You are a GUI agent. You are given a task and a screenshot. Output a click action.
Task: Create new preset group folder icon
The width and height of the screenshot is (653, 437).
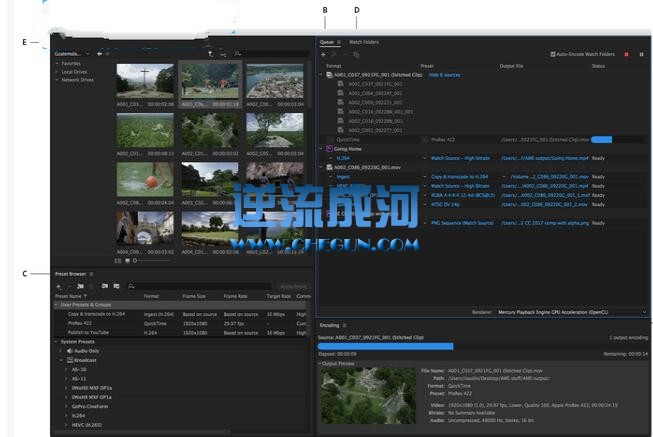point(81,287)
